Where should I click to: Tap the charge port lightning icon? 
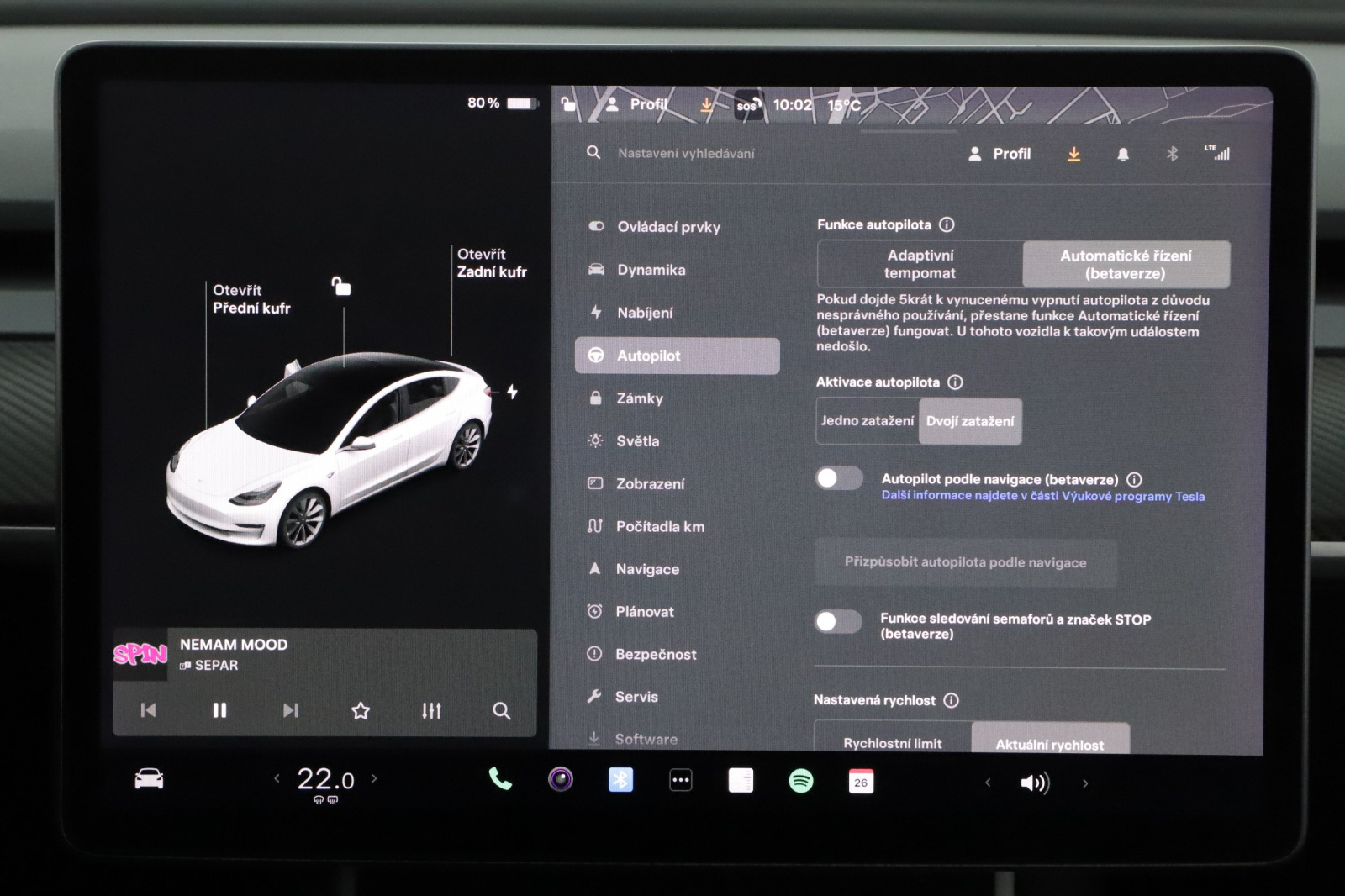point(512,392)
